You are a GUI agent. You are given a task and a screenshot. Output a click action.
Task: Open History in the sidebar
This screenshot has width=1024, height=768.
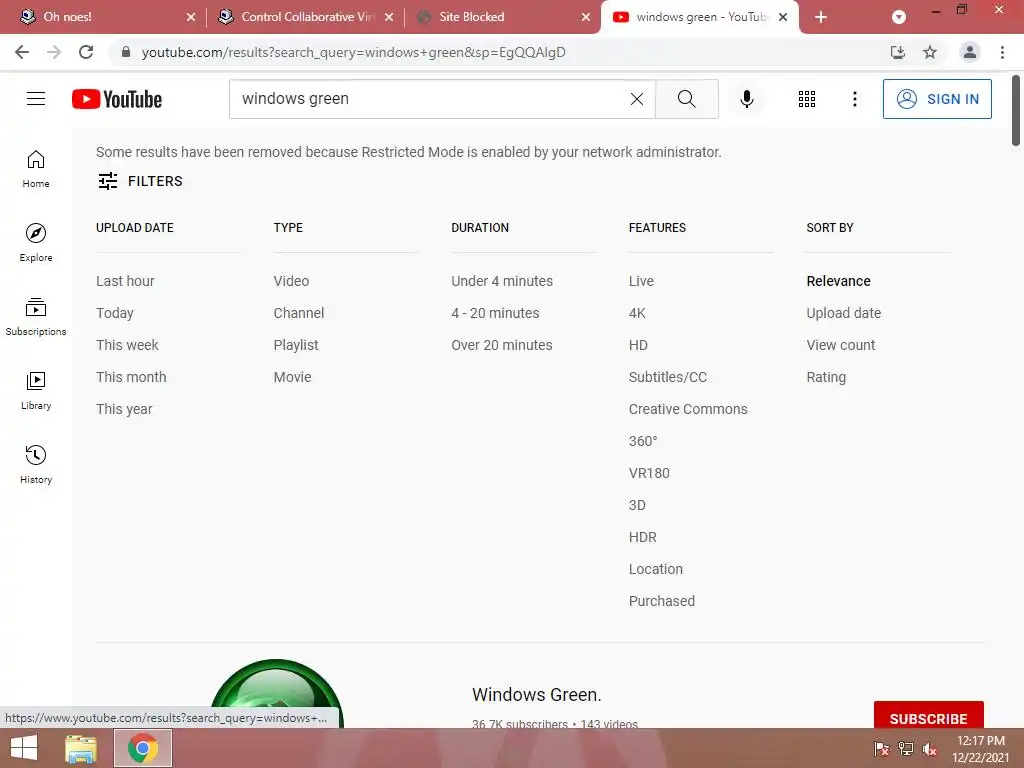pos(36,464)
